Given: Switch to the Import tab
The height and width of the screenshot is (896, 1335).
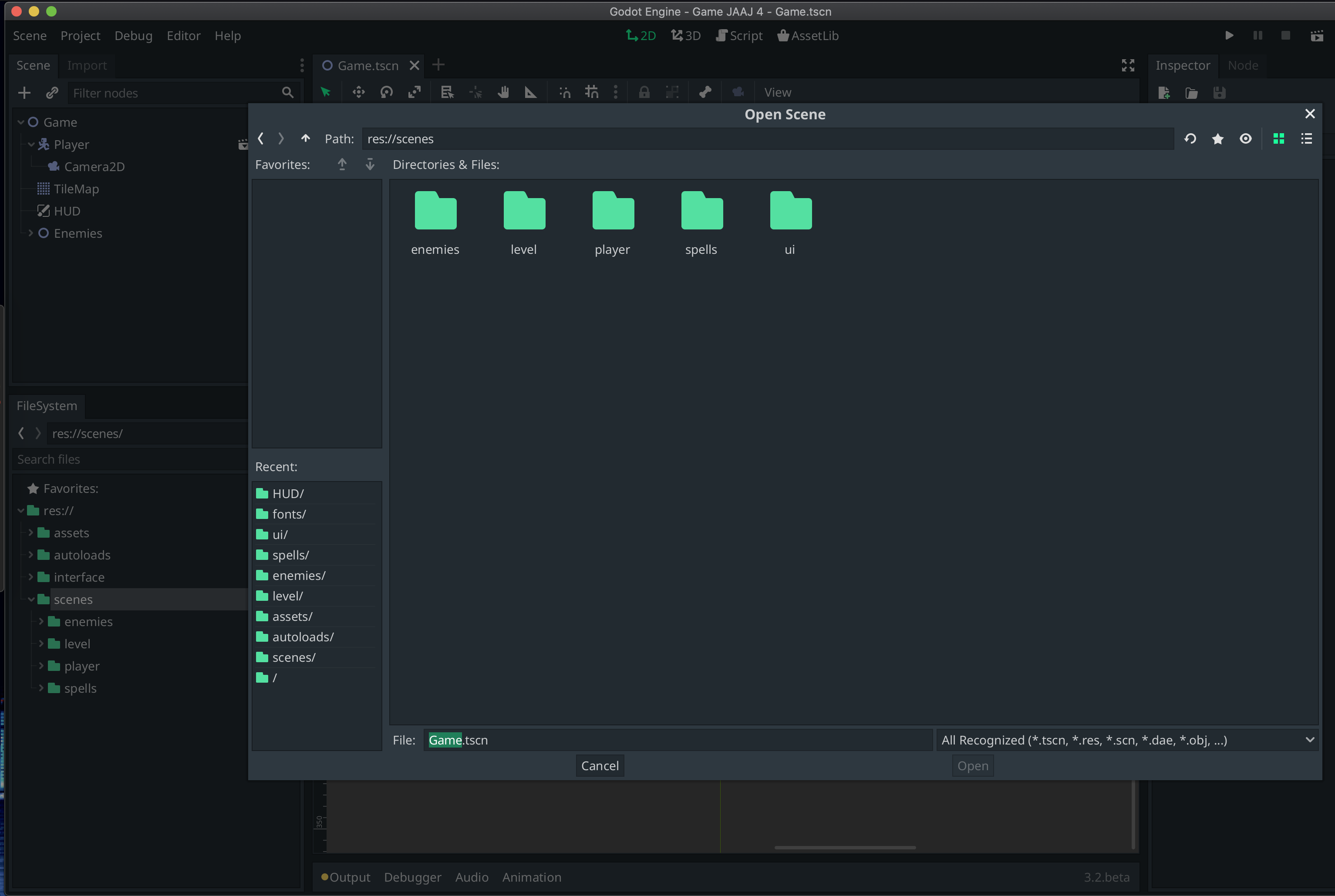Looking at the screenshot, I should [86, 65].
